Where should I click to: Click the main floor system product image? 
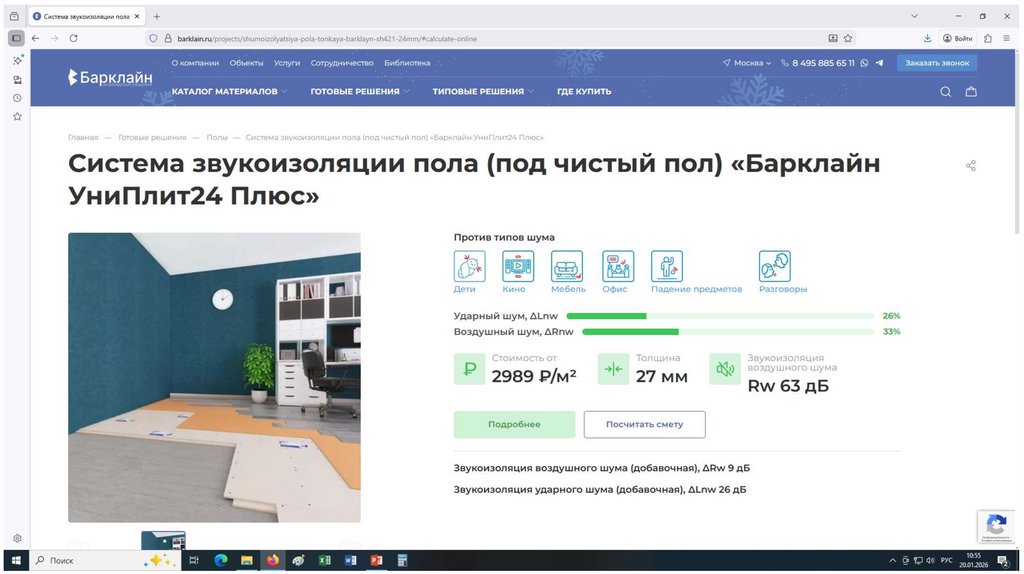click(x=214, y=377)
